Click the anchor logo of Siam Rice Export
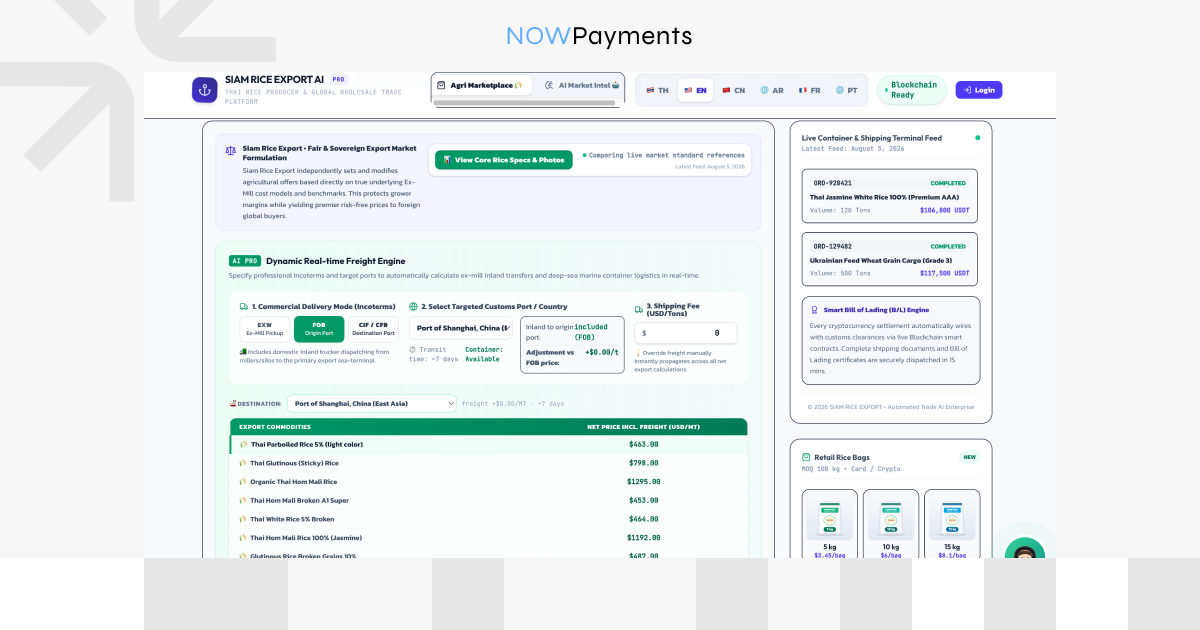 pyautogui.click(x=205, y=90)
